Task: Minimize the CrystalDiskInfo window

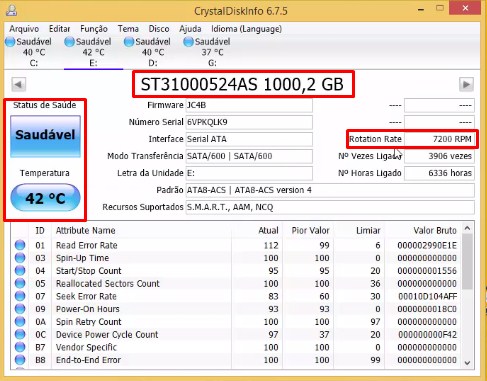Action: point(421,10)
